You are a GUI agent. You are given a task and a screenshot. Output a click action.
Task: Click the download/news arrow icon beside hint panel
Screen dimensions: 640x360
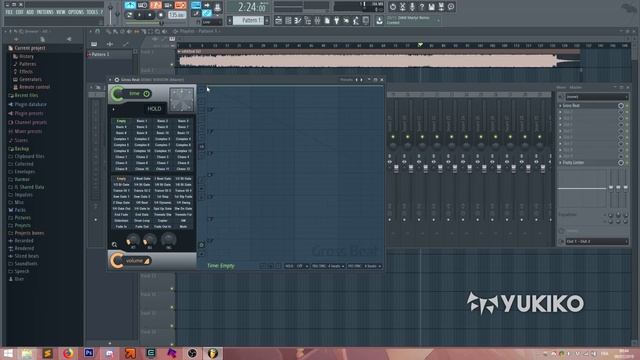(380, 20)
